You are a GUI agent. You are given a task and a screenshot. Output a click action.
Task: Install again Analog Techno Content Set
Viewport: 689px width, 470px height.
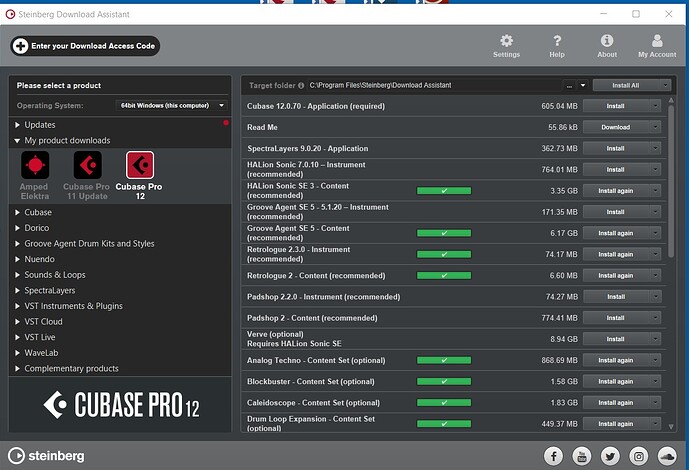coord(616,360)
